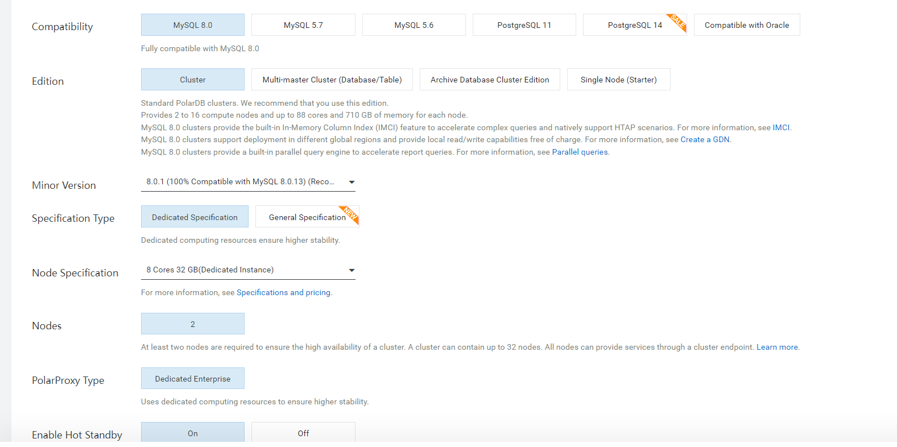Pick MySQL 5.6 compatibility

tap(414, 25)
